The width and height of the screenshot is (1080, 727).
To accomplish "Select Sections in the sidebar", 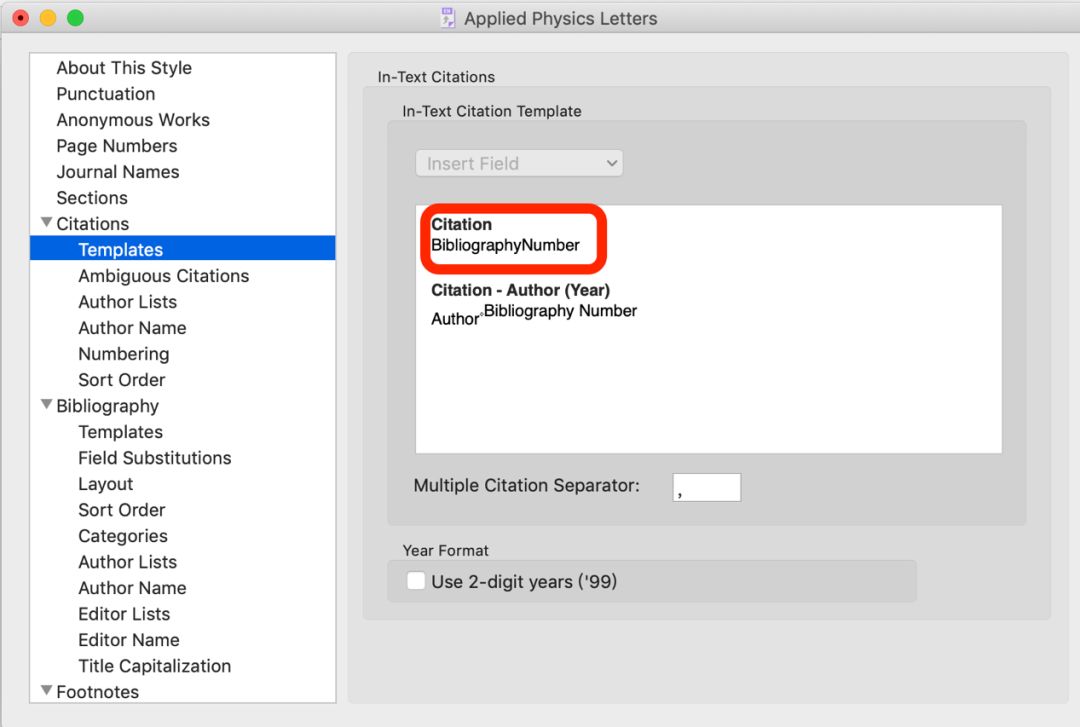I will 92,198.
